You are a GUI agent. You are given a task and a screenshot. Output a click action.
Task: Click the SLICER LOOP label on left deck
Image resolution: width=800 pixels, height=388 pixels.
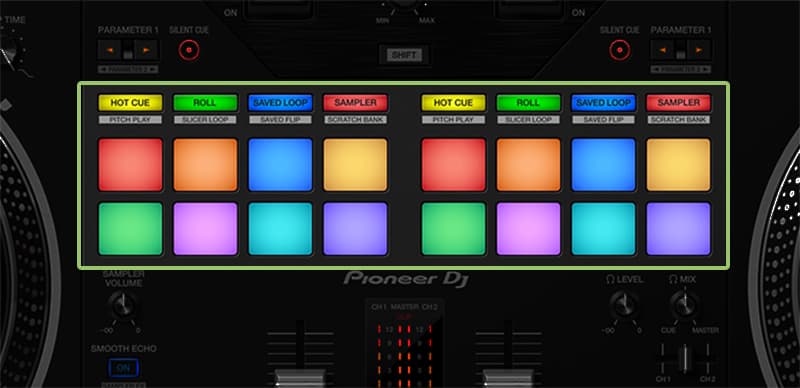(205, 120)
